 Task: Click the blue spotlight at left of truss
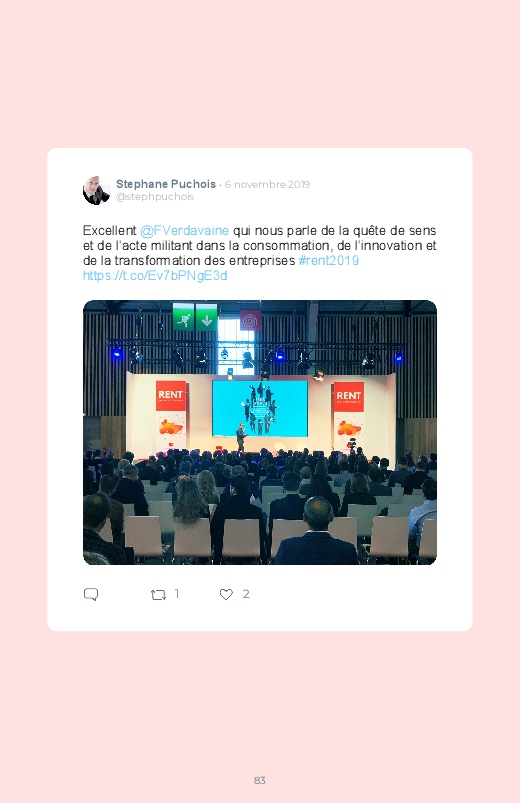(x=117, y=353)
